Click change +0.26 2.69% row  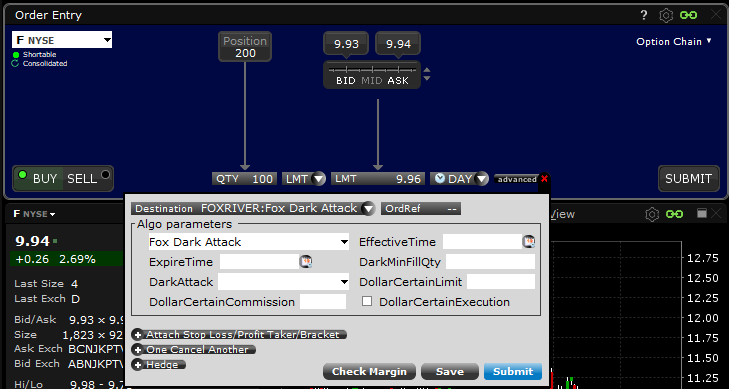coord(67,259)
